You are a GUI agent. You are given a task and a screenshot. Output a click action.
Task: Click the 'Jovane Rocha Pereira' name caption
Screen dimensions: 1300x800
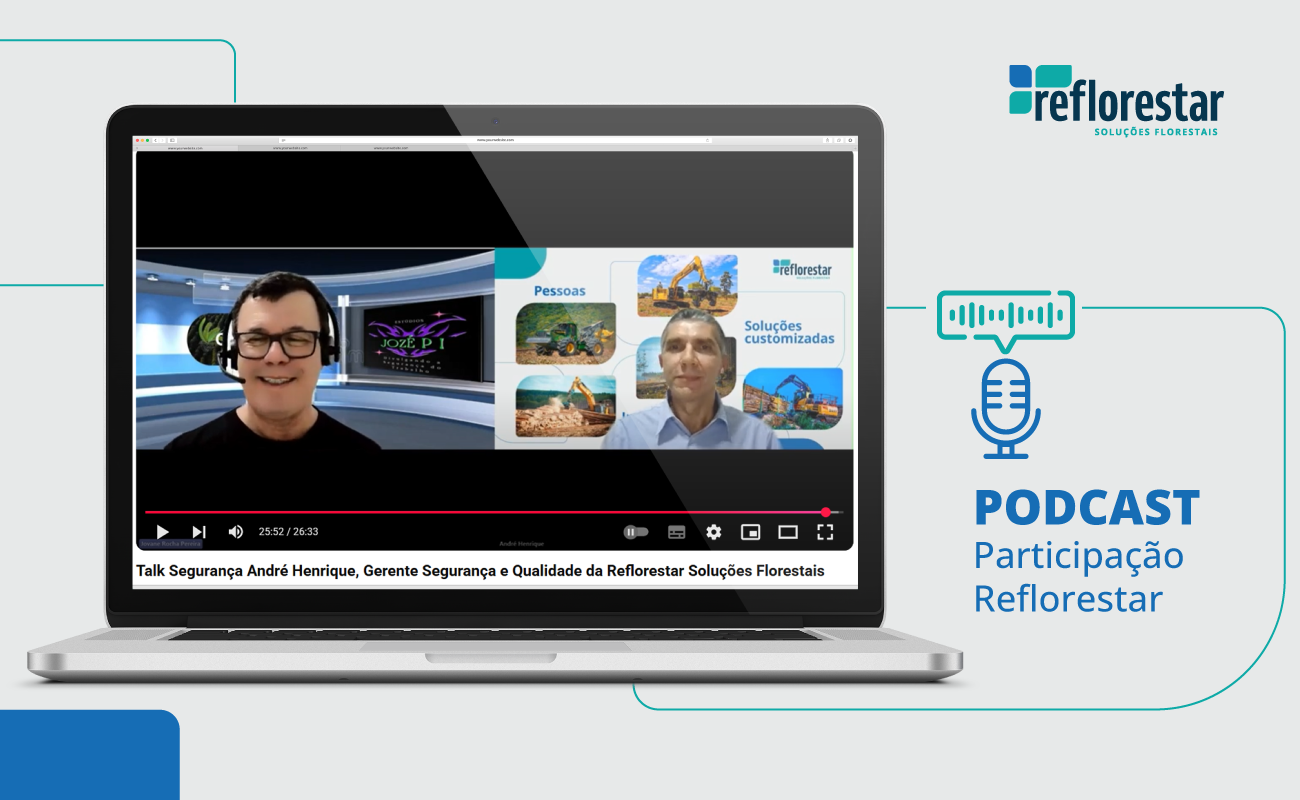[x=171, y=543]
